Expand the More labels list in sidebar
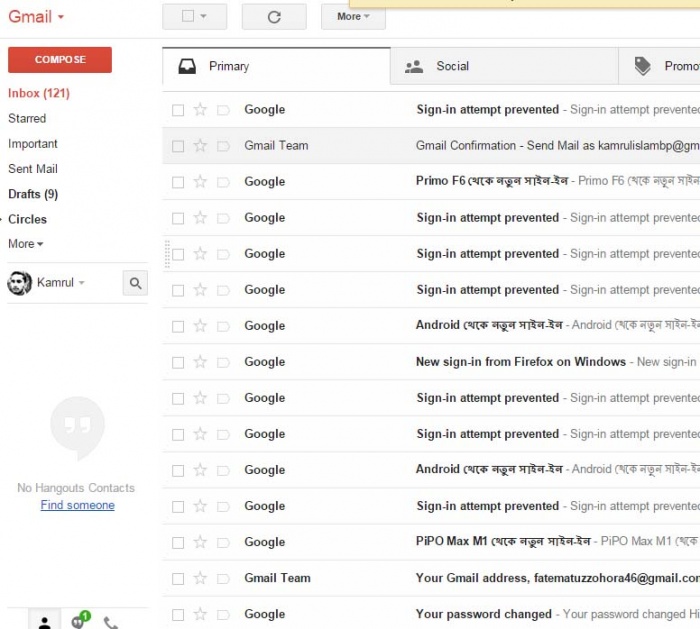The width and height of the screenshot is (700, 629). (x=26, y=244)
